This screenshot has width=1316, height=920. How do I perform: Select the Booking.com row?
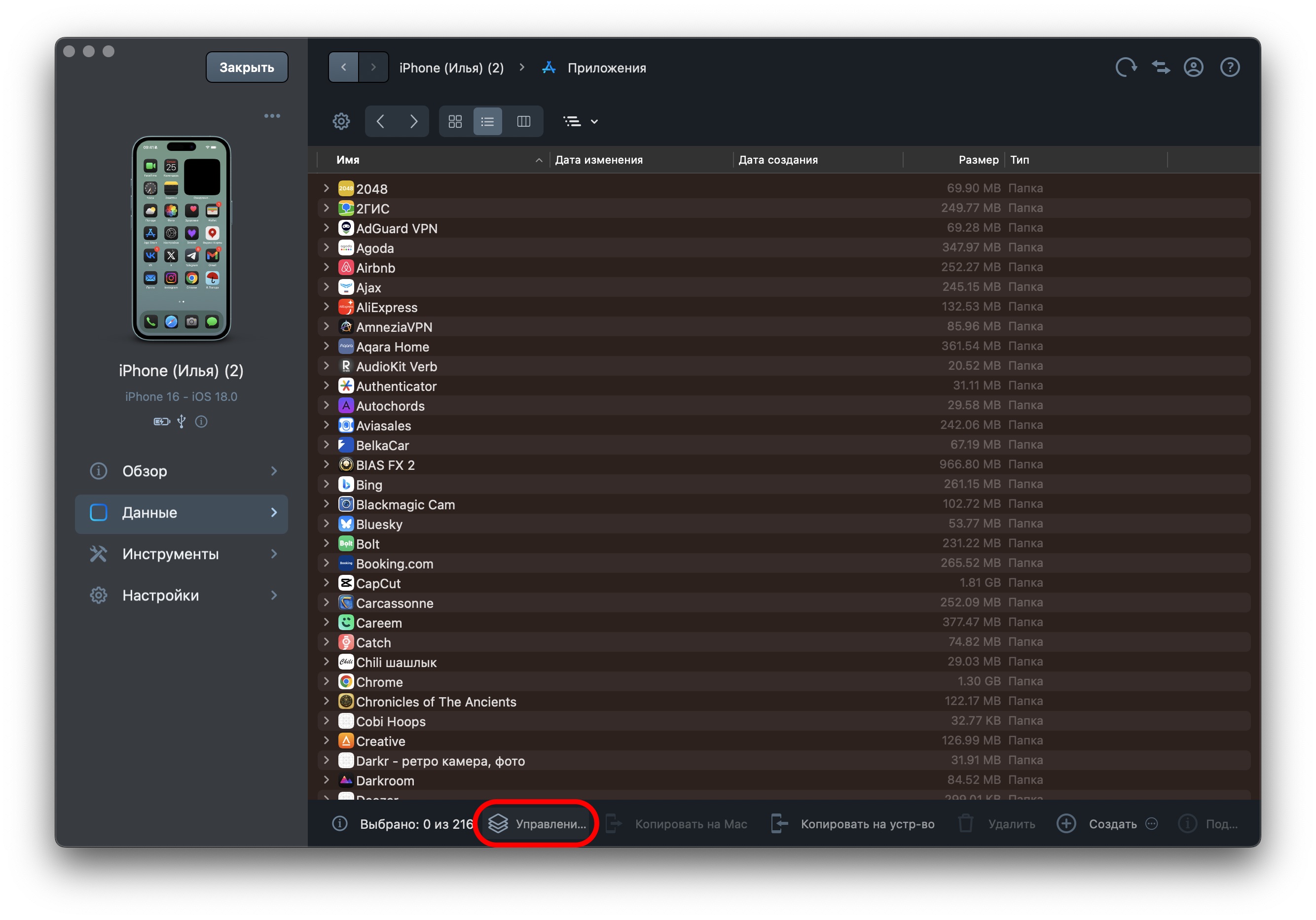pyautogui.click(x=784, y=564)
